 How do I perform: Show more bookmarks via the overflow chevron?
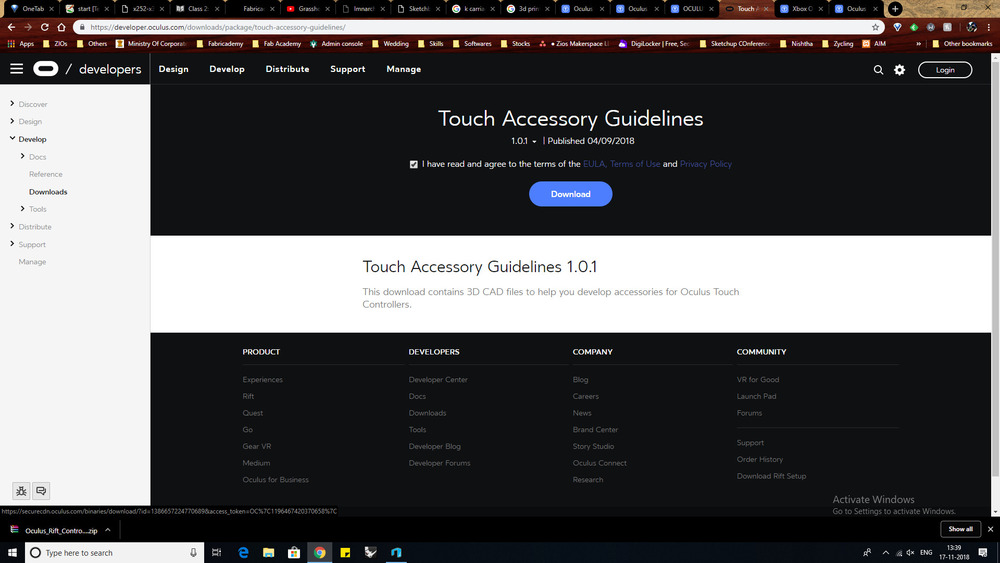[x=918, y=44]
